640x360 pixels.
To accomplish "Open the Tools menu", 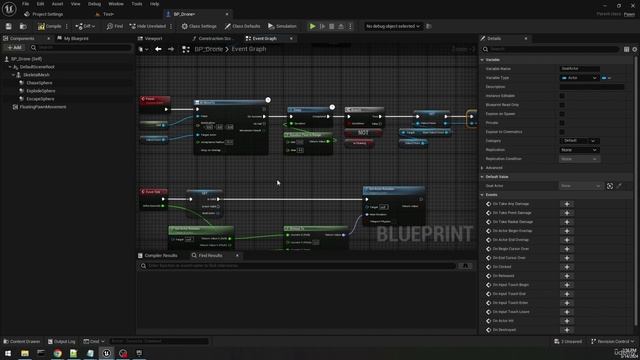I will click(x=137, y=4).
